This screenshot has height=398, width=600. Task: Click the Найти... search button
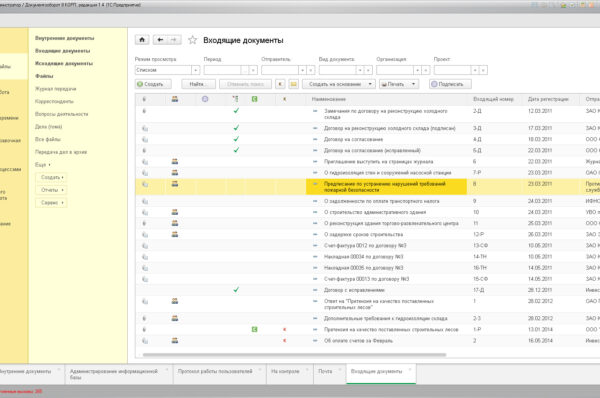198,84
